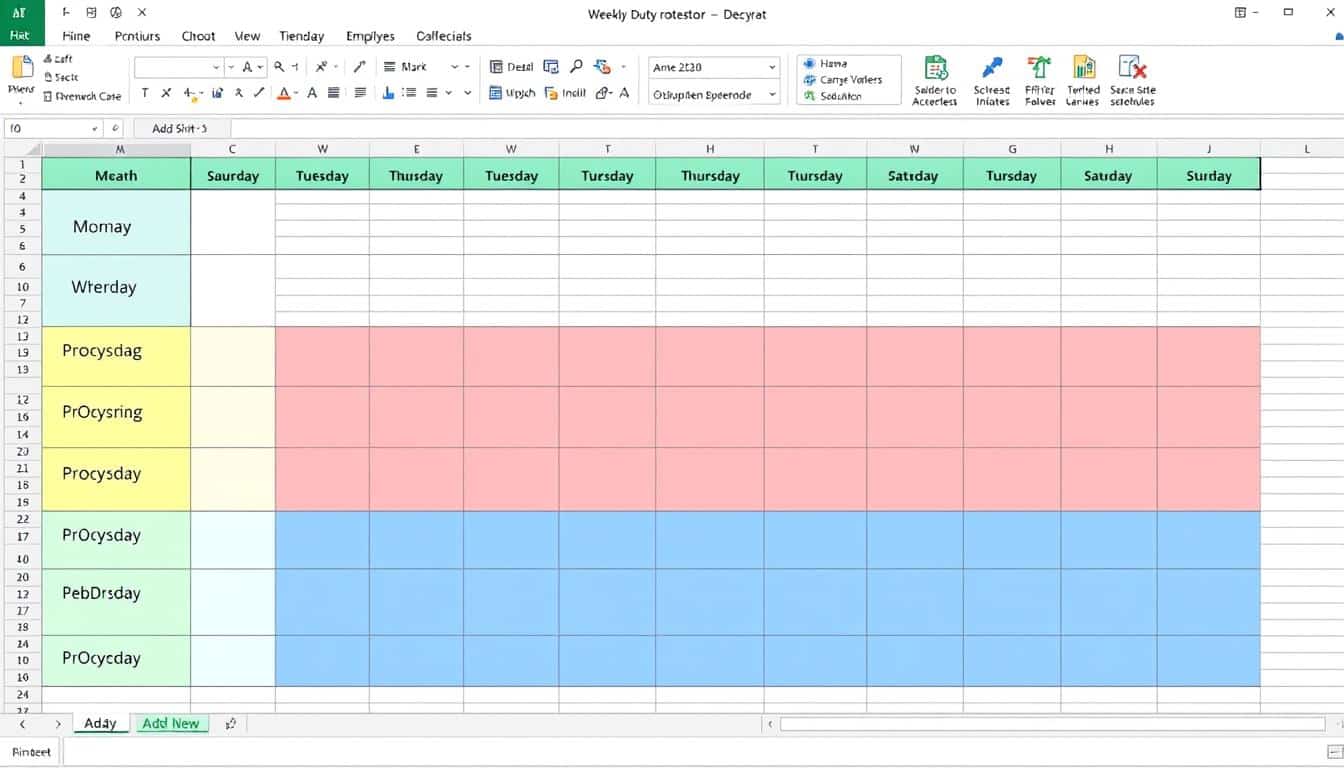Click the Add New sheet tab

[171, 723]
